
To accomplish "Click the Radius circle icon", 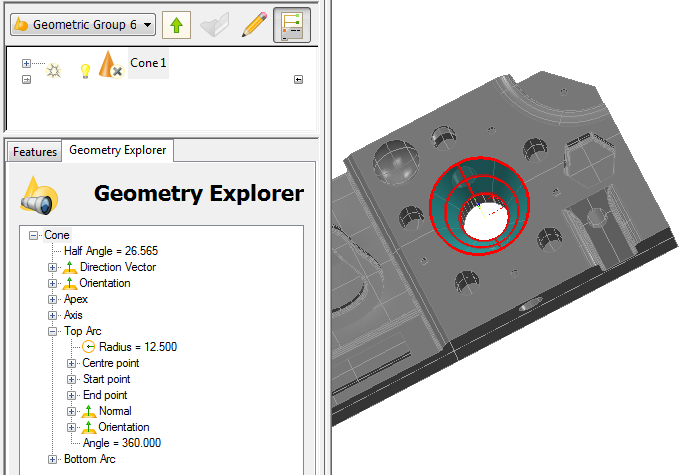I will tap(88, 347).
